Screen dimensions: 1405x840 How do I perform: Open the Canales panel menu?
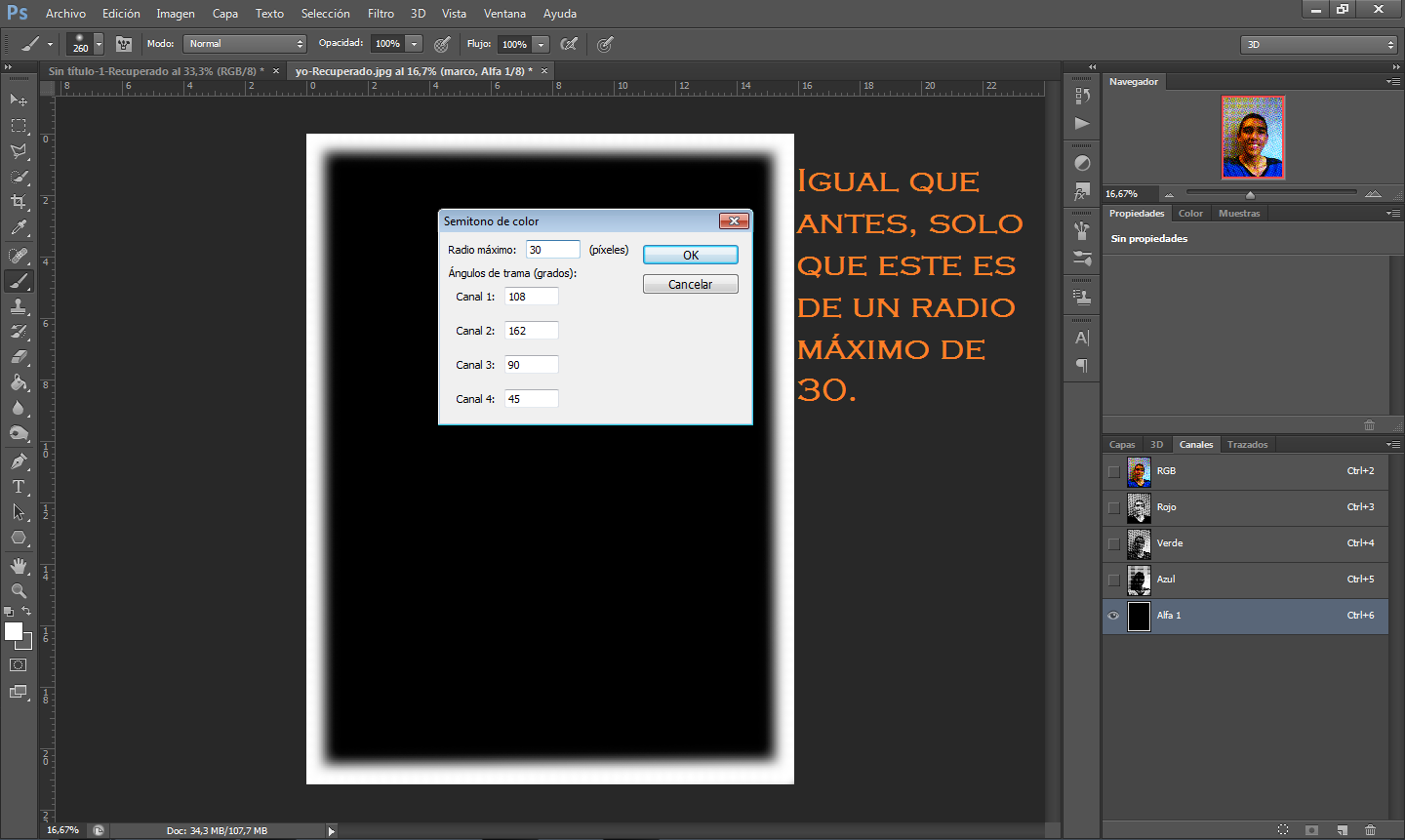click(x=1393, y=445)
